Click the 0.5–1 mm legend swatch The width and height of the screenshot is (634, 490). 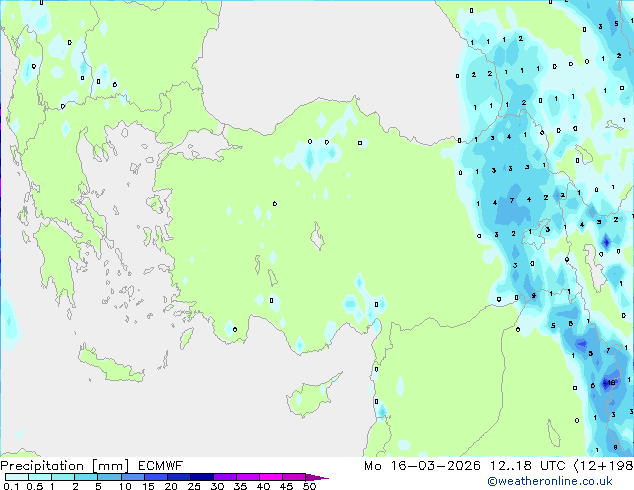(40, 477)
